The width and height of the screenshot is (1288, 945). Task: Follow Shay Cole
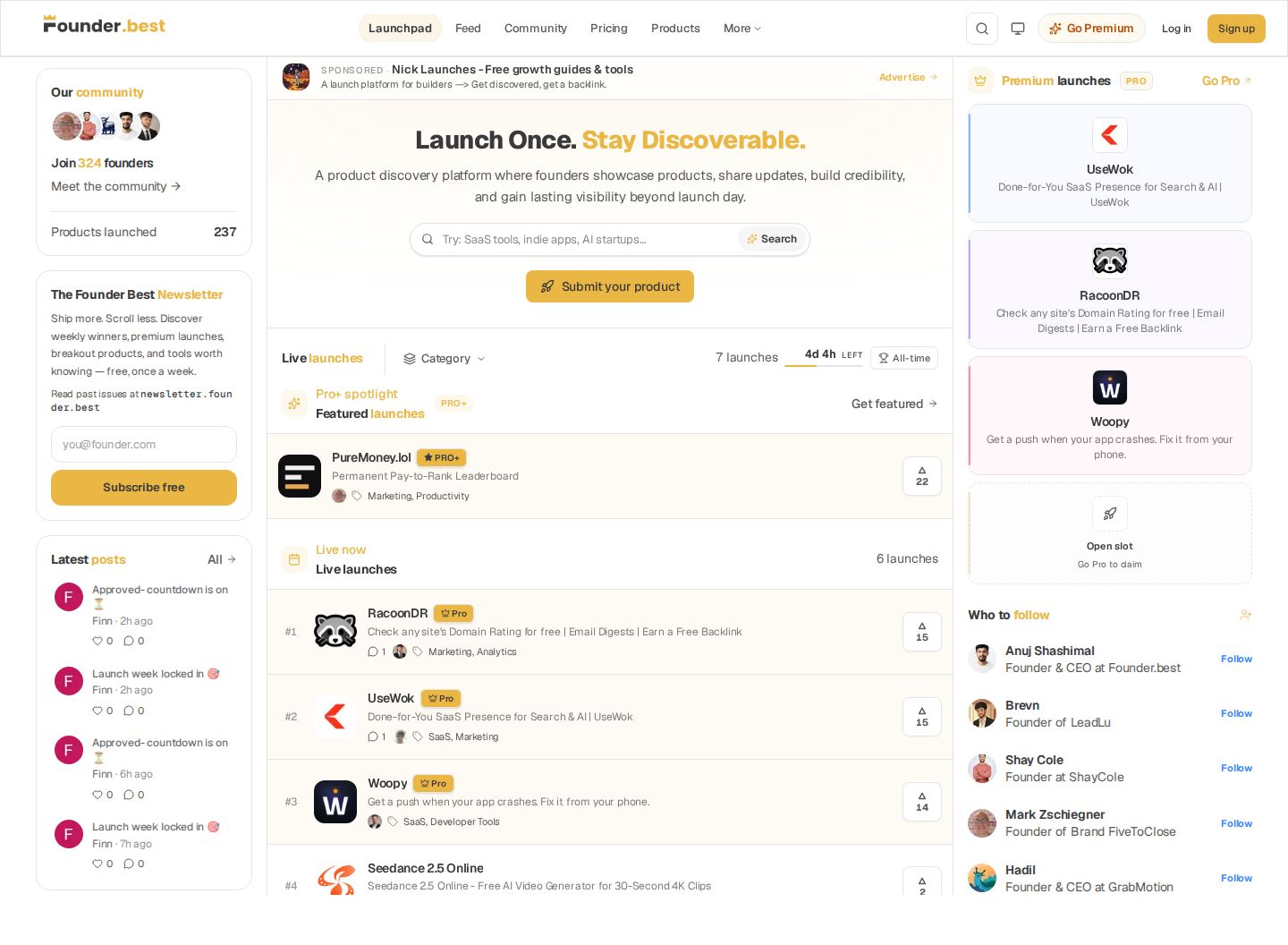click(x=1236, y=768)
